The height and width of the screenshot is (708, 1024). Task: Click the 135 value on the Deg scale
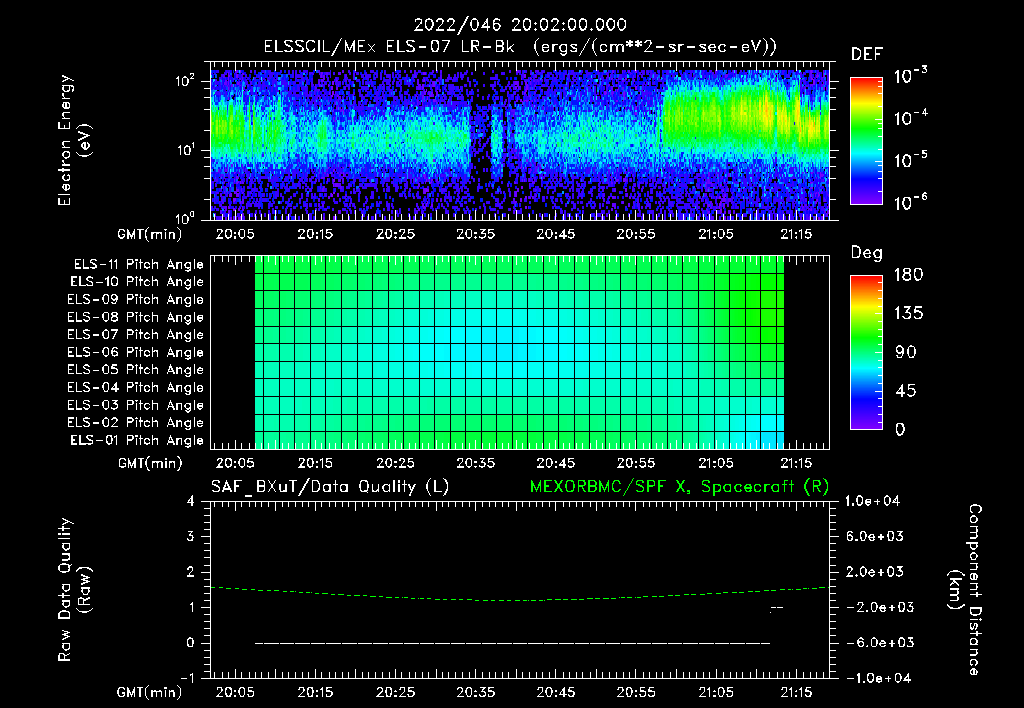[x=908, y=314]
